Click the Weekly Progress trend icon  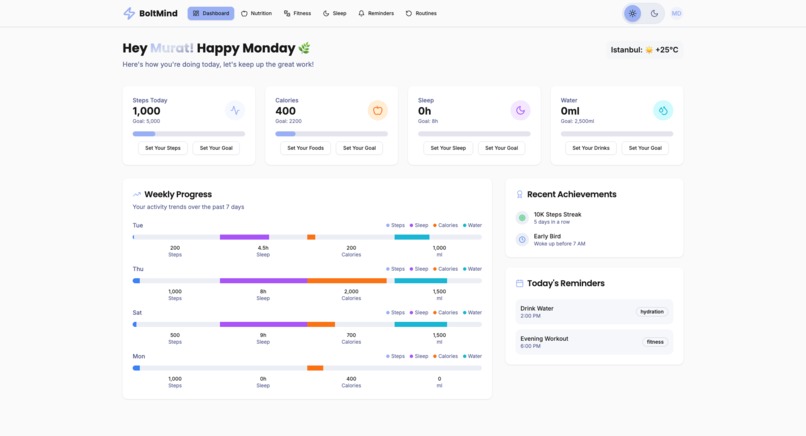coord(137,194)
